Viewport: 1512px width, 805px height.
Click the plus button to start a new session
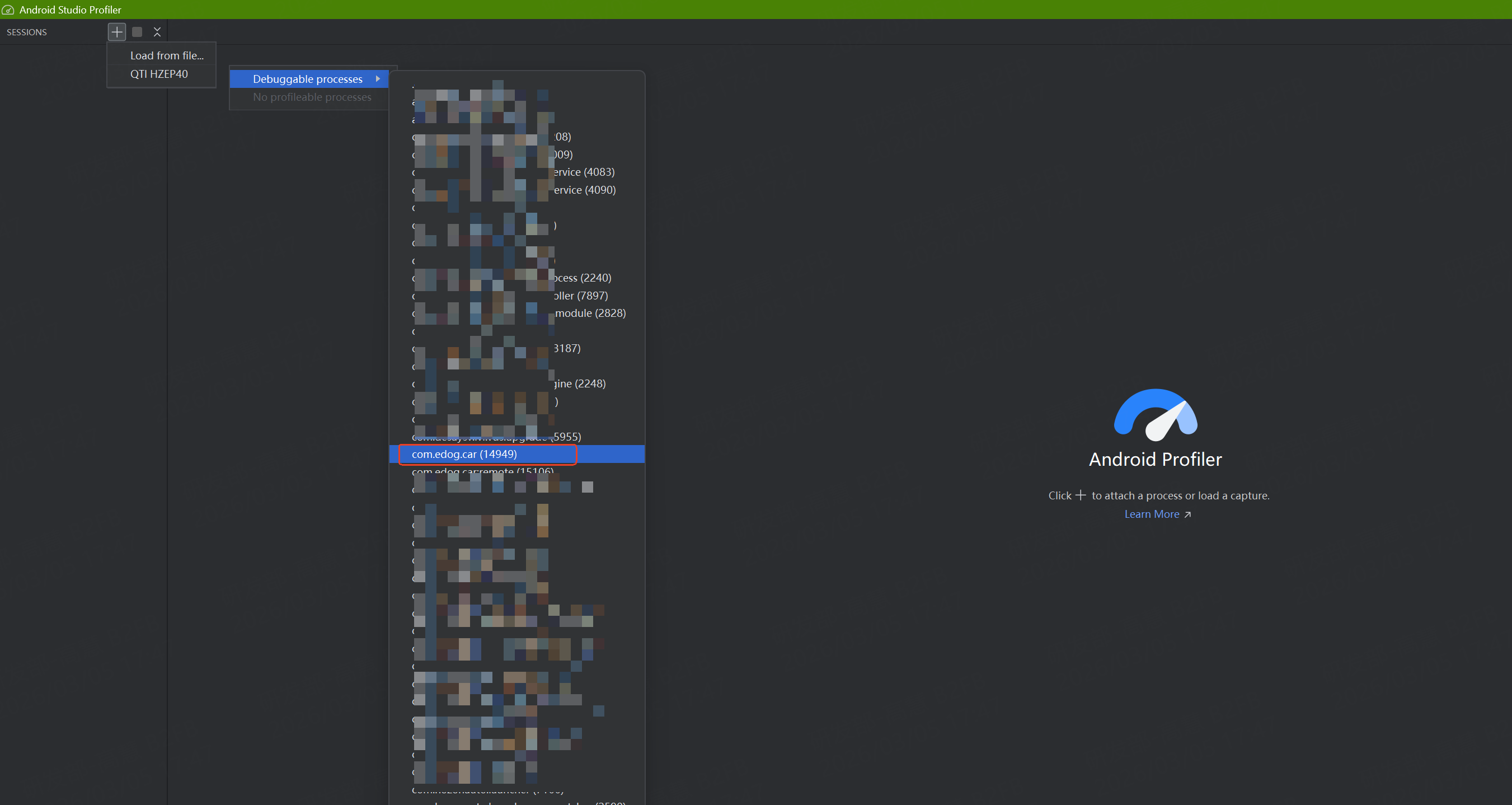(x=117, y=32)
